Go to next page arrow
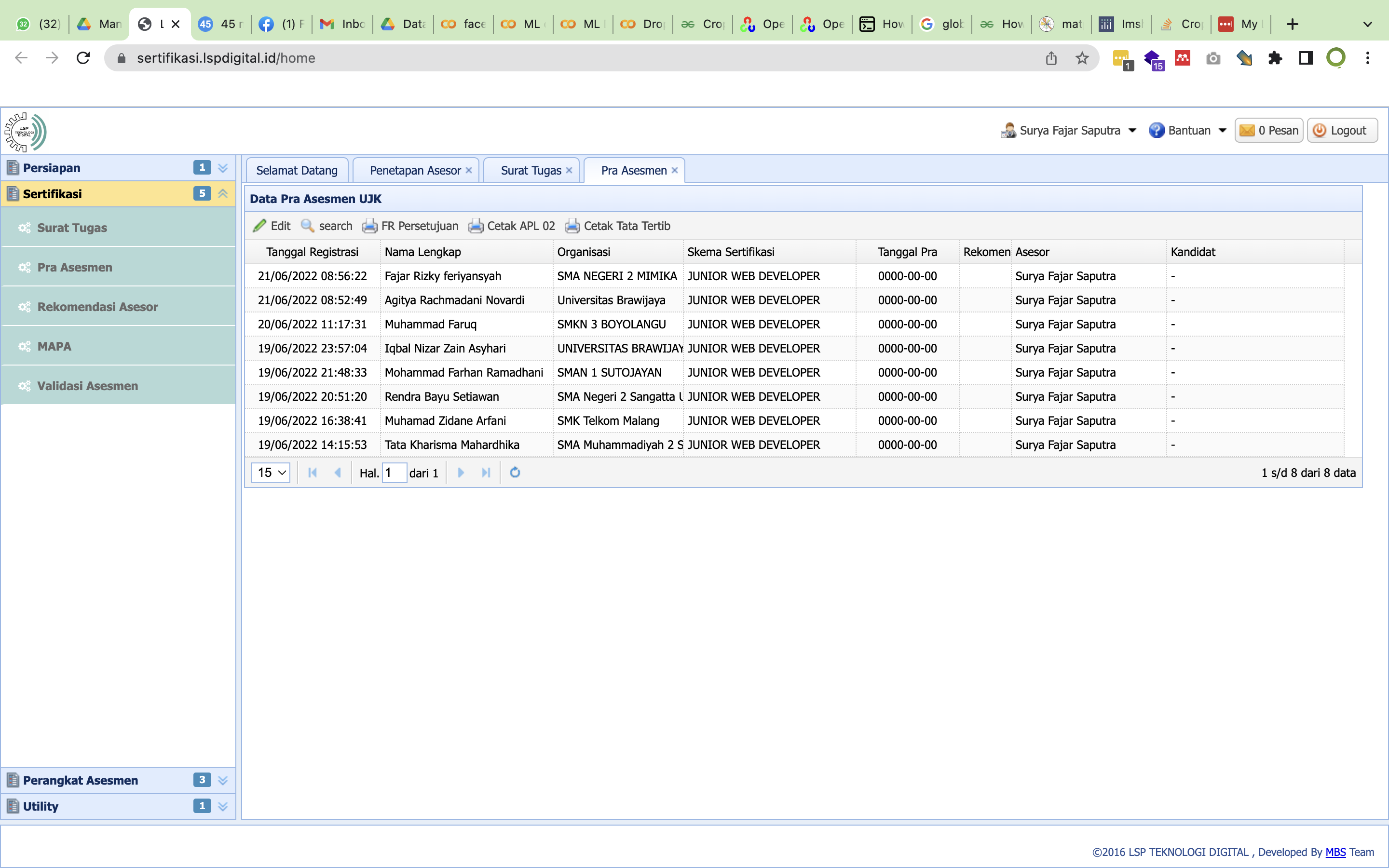Viewport: 1389px width, 868px height. (460, 473)
